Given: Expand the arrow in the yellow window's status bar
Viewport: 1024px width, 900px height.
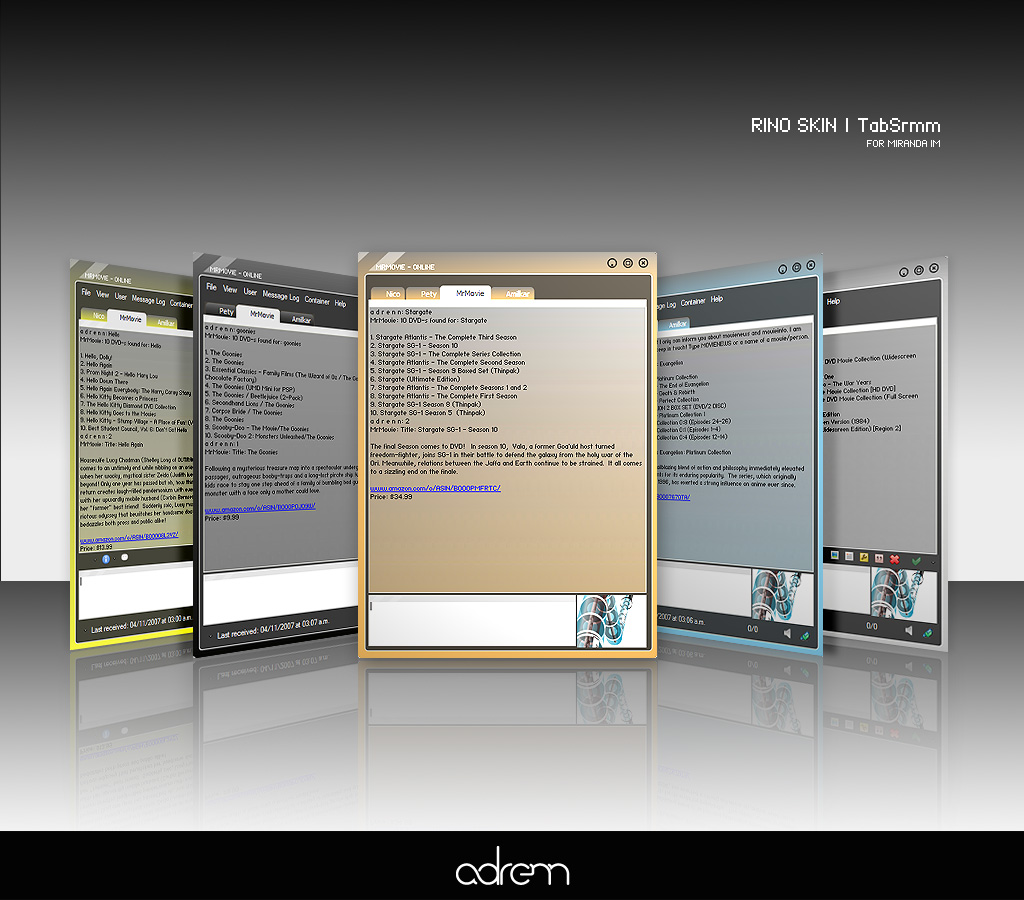Looking at the screenshot, I should click(x=85, y=630).
